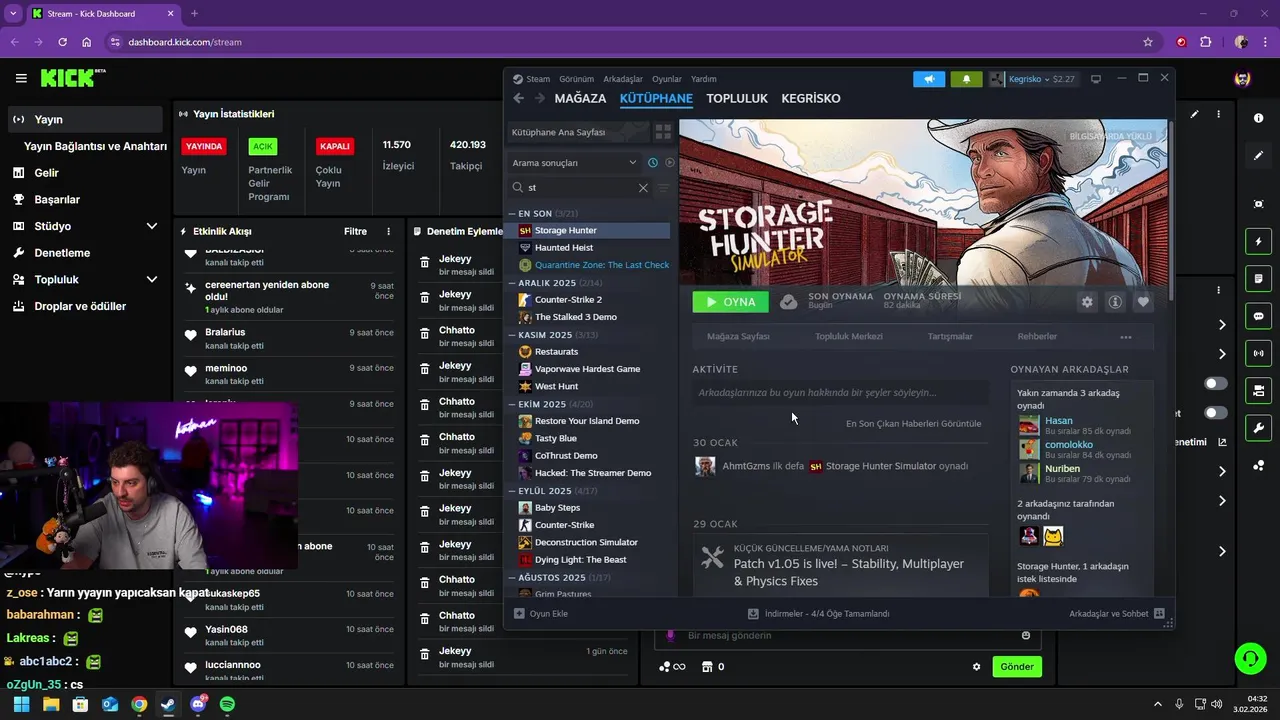Open advanced library filter options
This screenshot has height=720, width=1280.
[664, 187]
